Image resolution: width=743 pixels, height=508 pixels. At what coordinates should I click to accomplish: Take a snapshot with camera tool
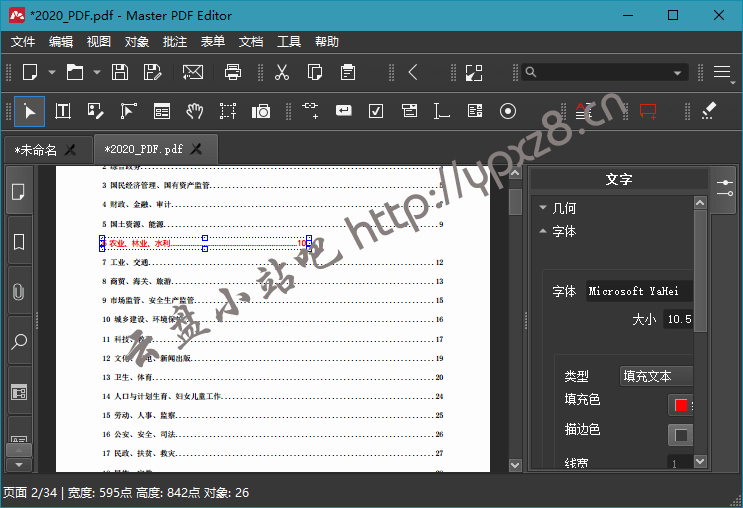261,111
